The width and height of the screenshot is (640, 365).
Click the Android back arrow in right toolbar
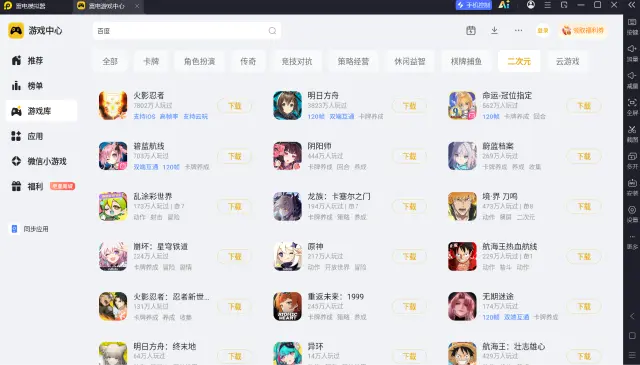point(632,316)
